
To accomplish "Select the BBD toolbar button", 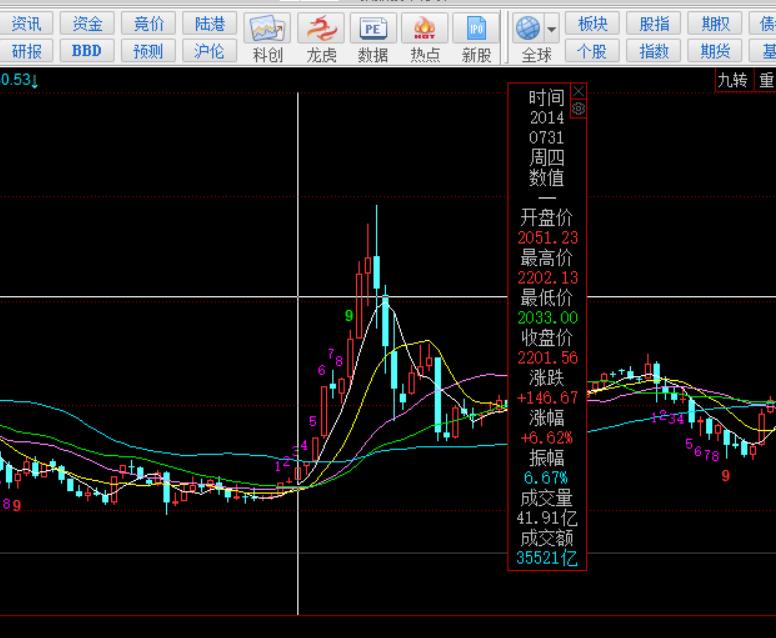I will (87, 50).
